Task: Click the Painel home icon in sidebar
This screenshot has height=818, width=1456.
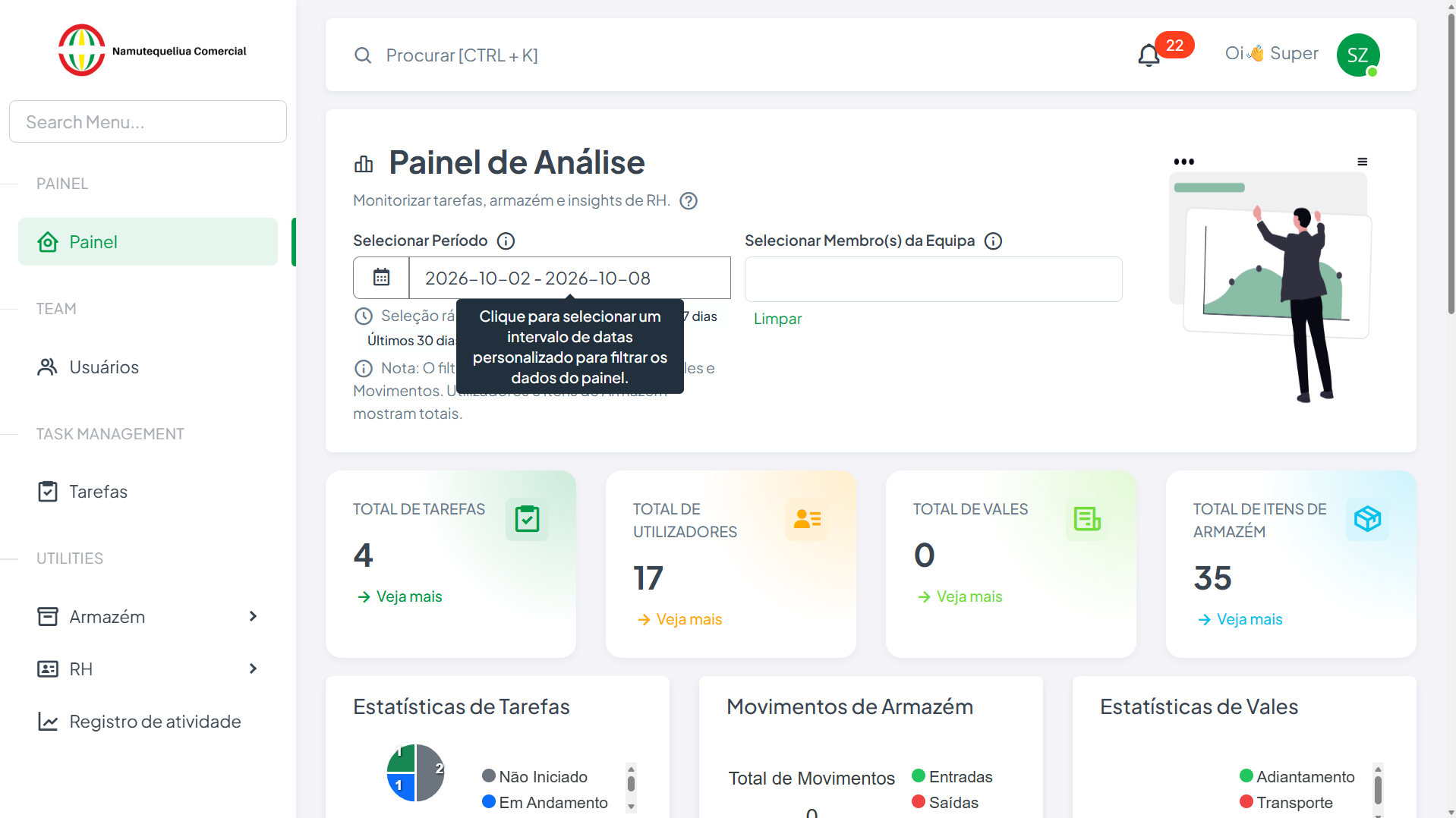Action: pos(48,242)
